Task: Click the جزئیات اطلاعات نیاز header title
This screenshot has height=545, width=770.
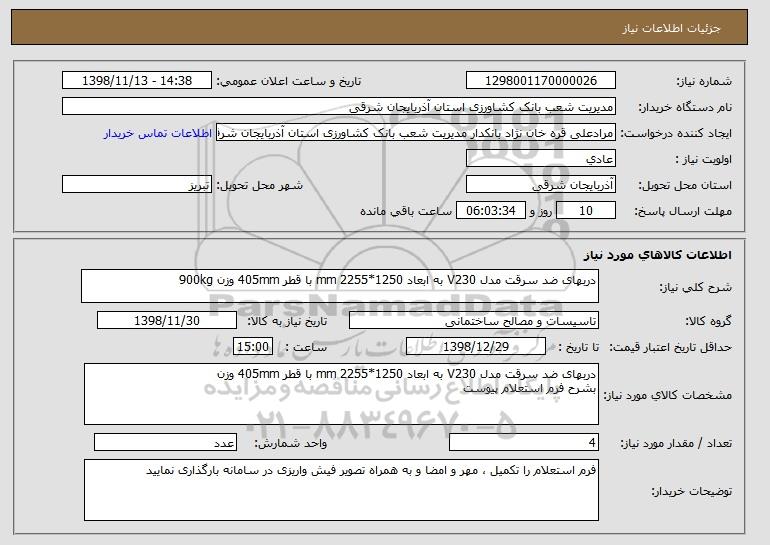Action: (671, 28)
